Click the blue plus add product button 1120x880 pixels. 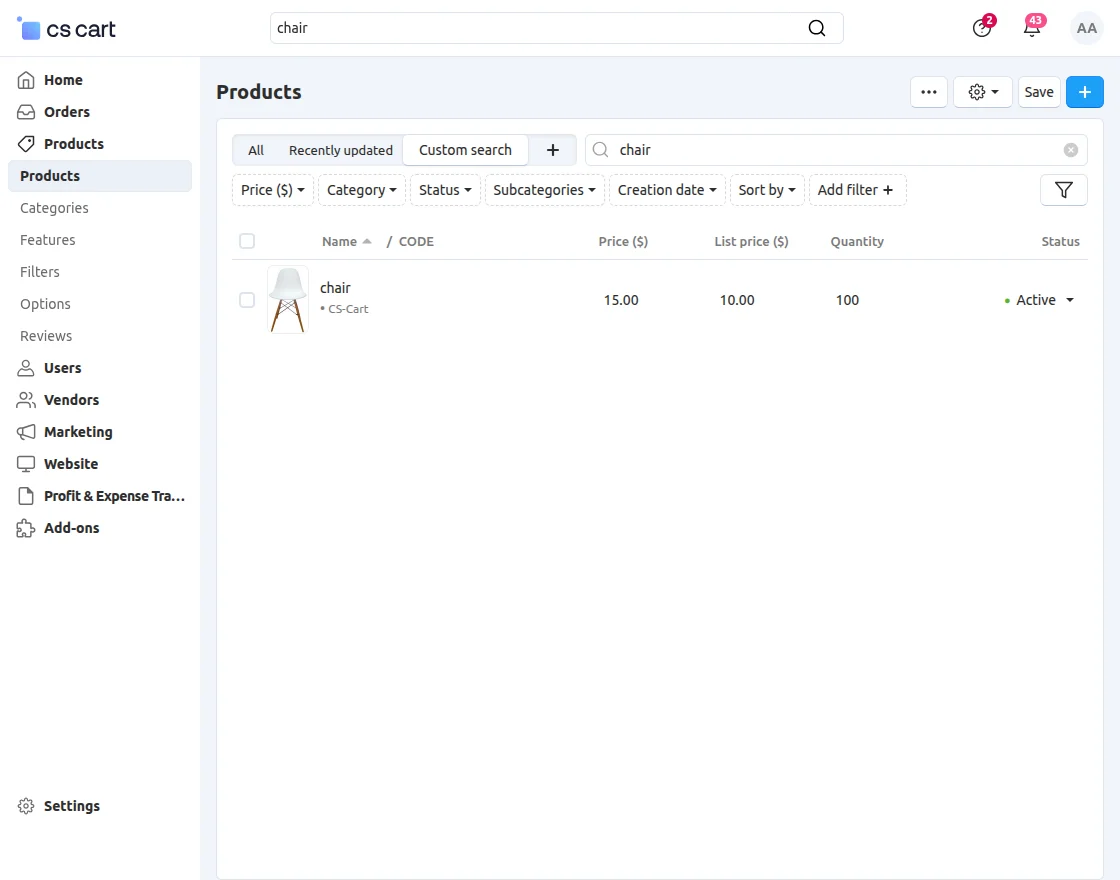click(x=1085, y=92)
